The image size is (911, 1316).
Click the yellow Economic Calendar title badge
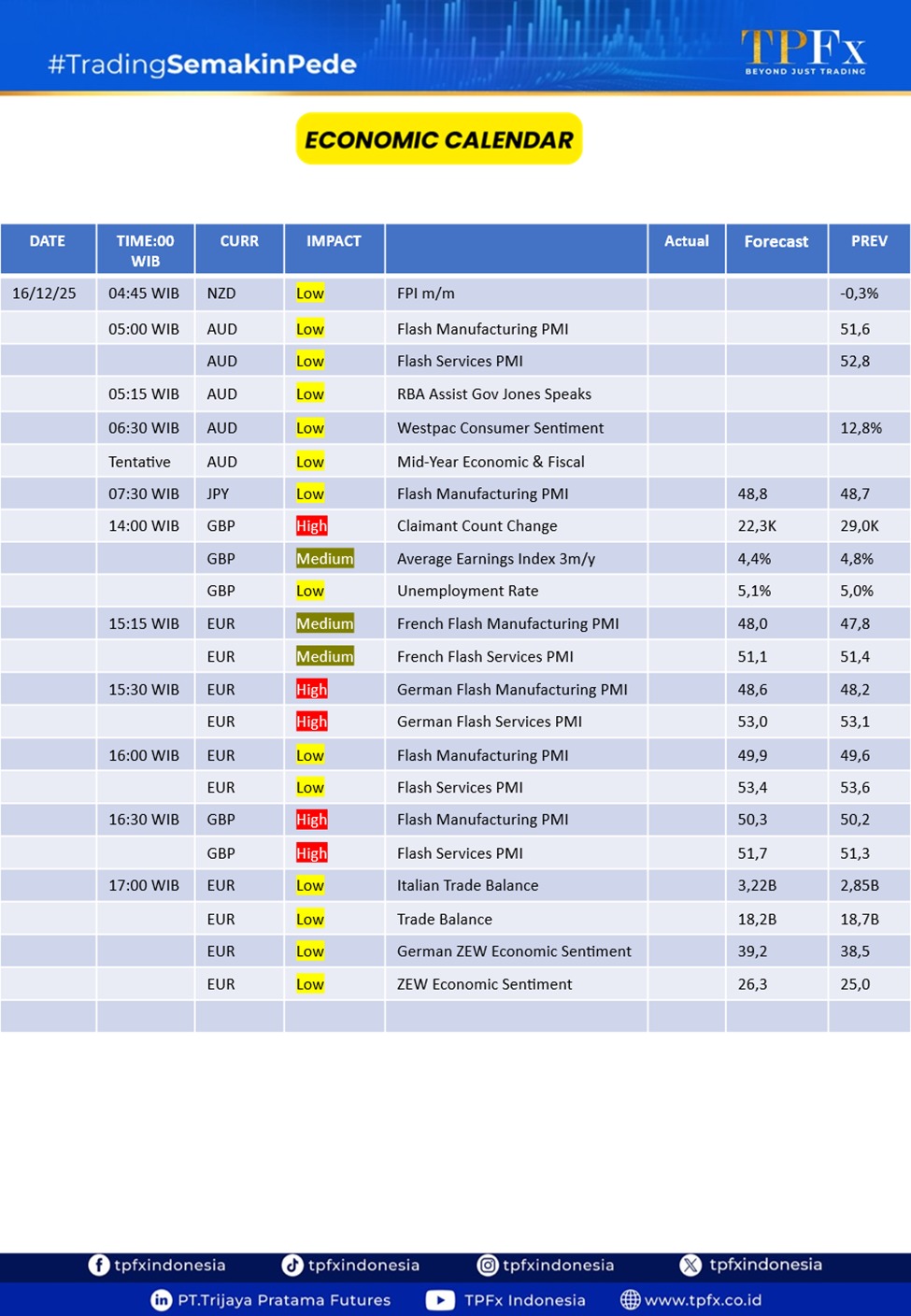point(439,139)
